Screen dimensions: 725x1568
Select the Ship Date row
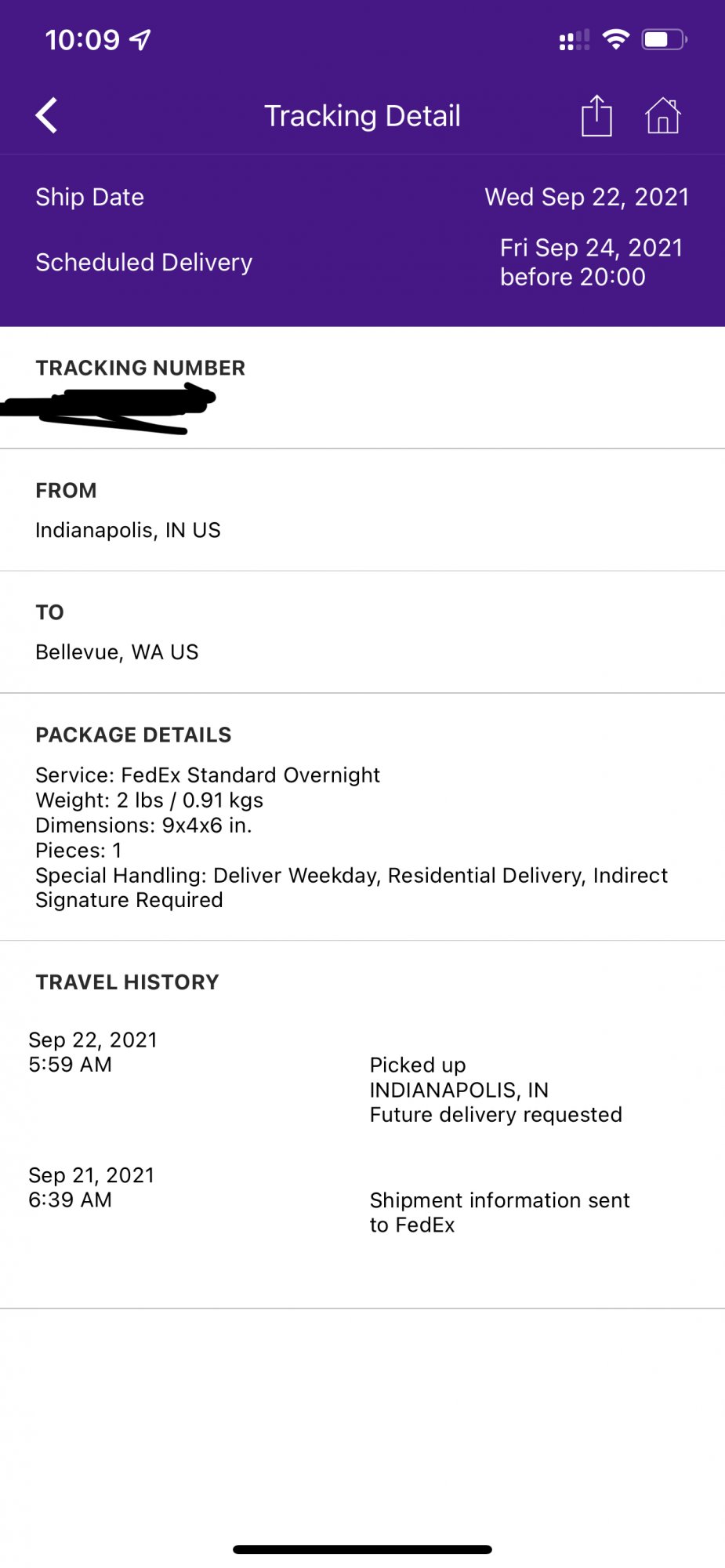point(362,197)
